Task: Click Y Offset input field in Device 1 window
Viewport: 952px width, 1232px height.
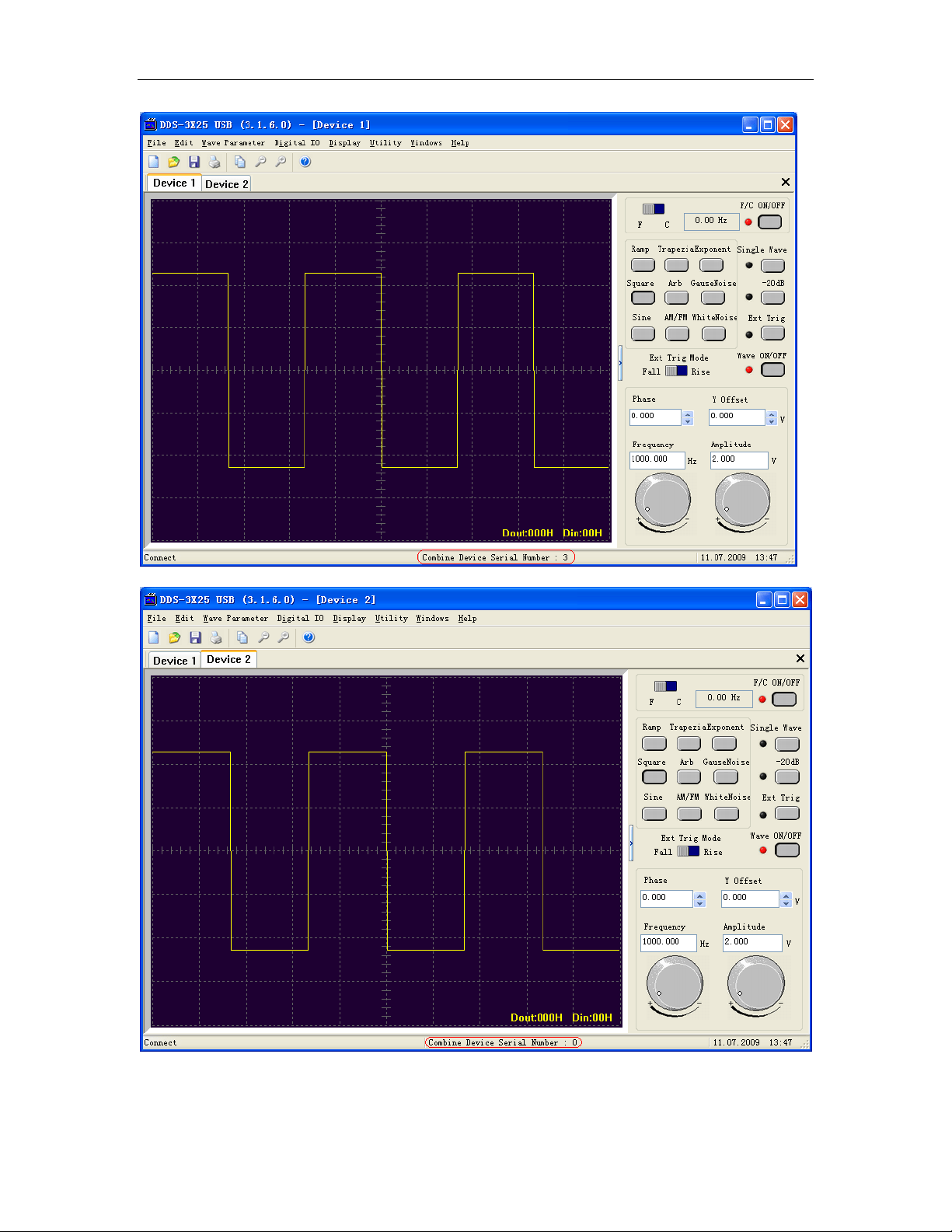Action: coord(737,417)
